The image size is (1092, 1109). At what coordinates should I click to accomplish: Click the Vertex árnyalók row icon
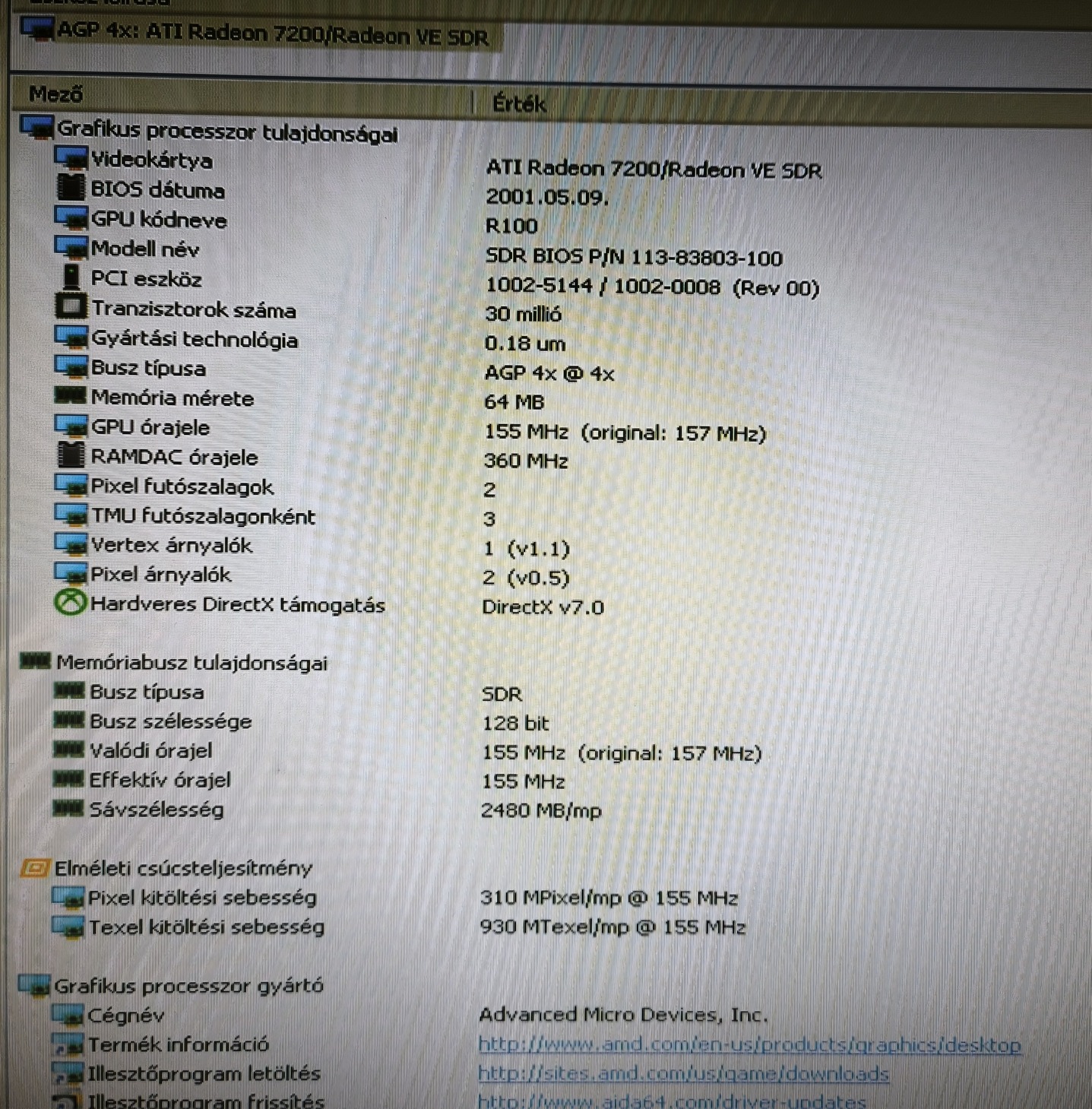point(71,543)
